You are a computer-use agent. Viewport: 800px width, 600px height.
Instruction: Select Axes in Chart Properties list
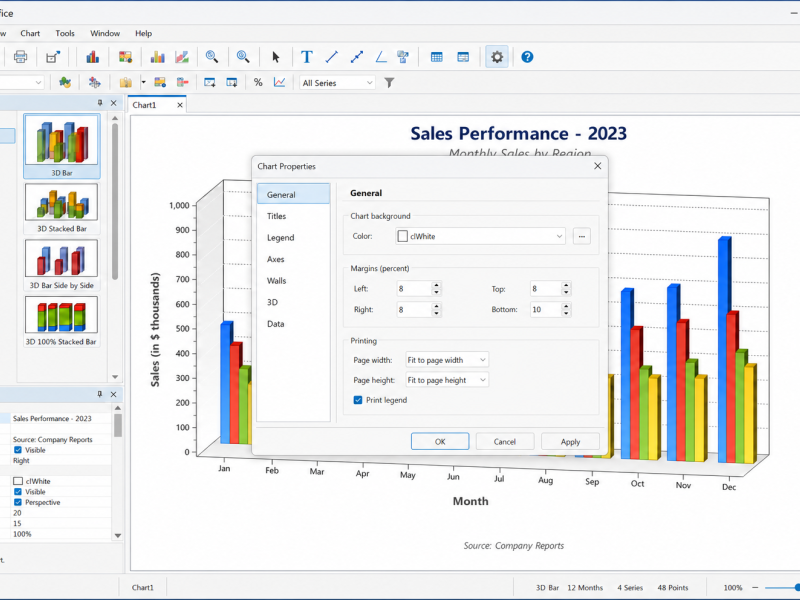[293, 259]
